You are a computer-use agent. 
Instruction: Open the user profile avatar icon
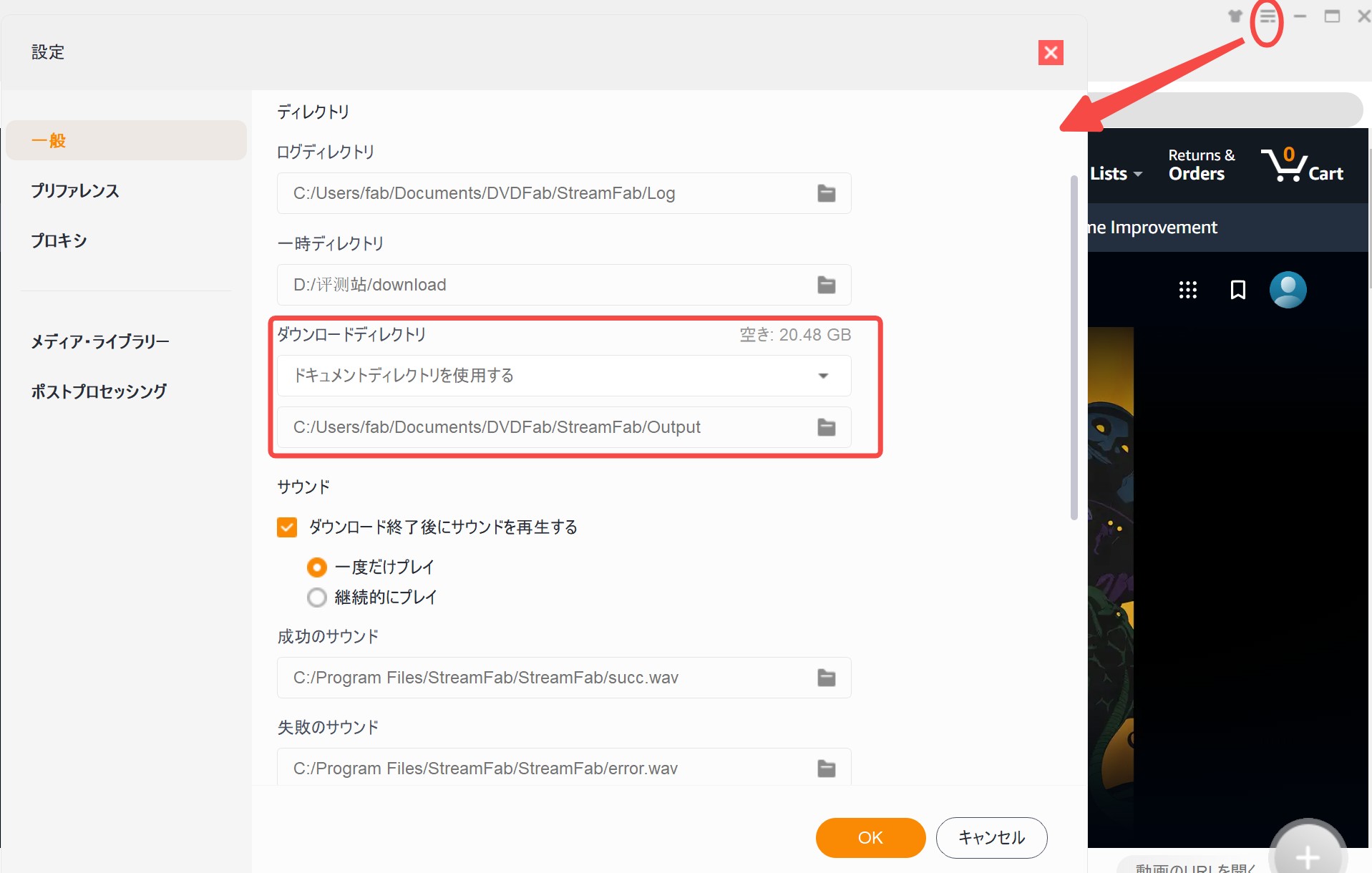point(1288,290)
